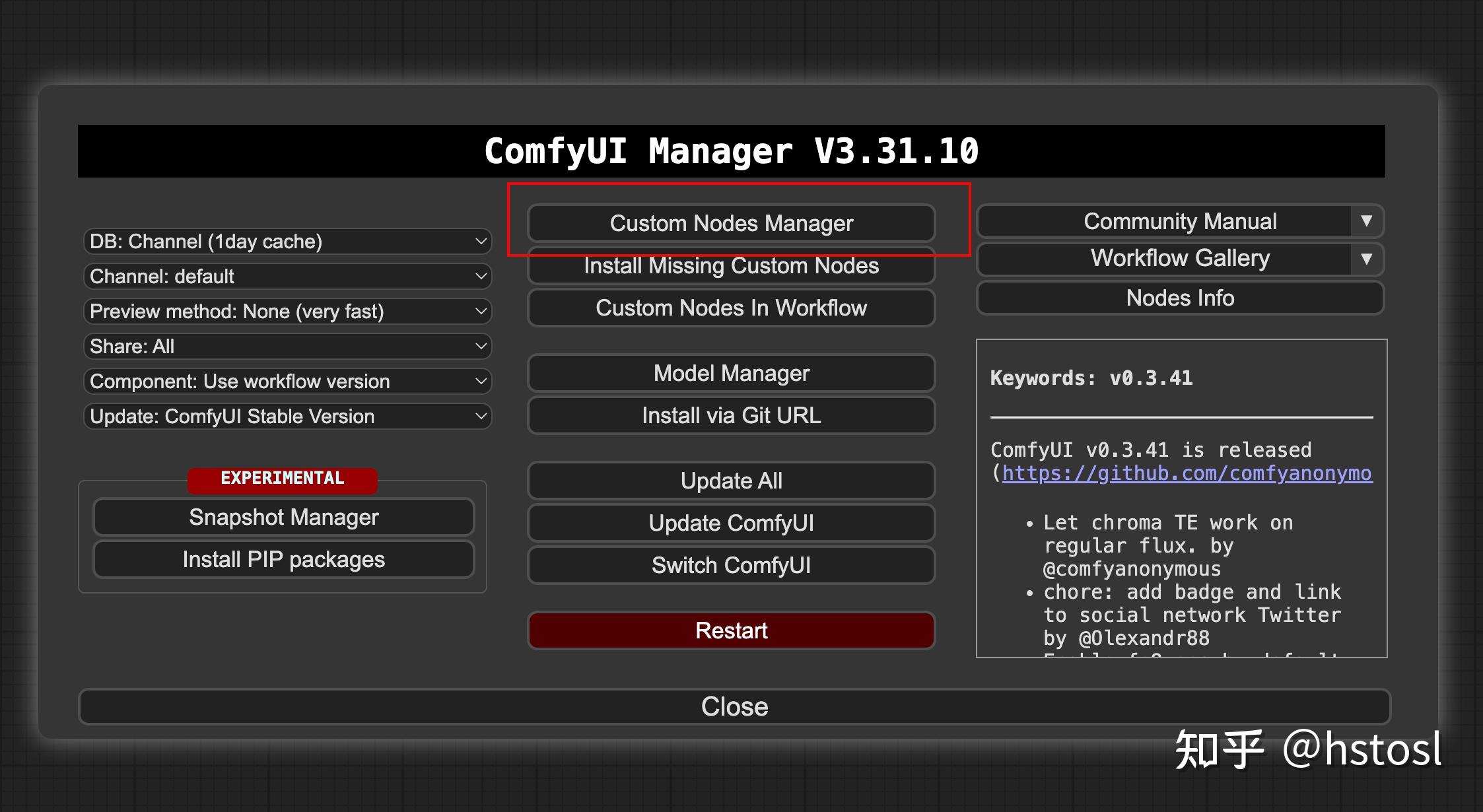Click Close to dismiss the Manager
1483x812 pixels.
(734, 706)
